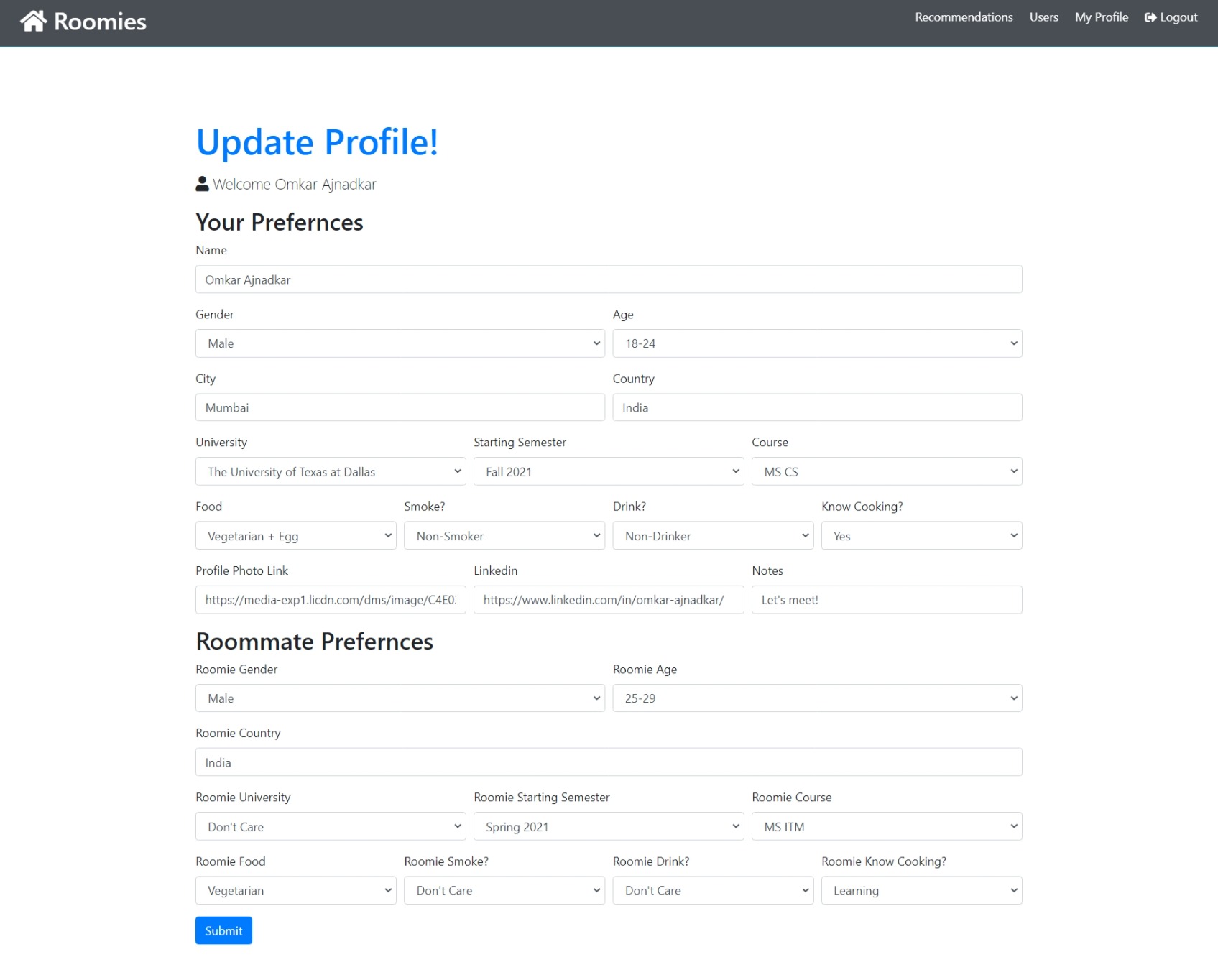The height and width of the screenshot is (980, 1218).
Task: Open My Profile in the navbar
Action: (1102, 17)
